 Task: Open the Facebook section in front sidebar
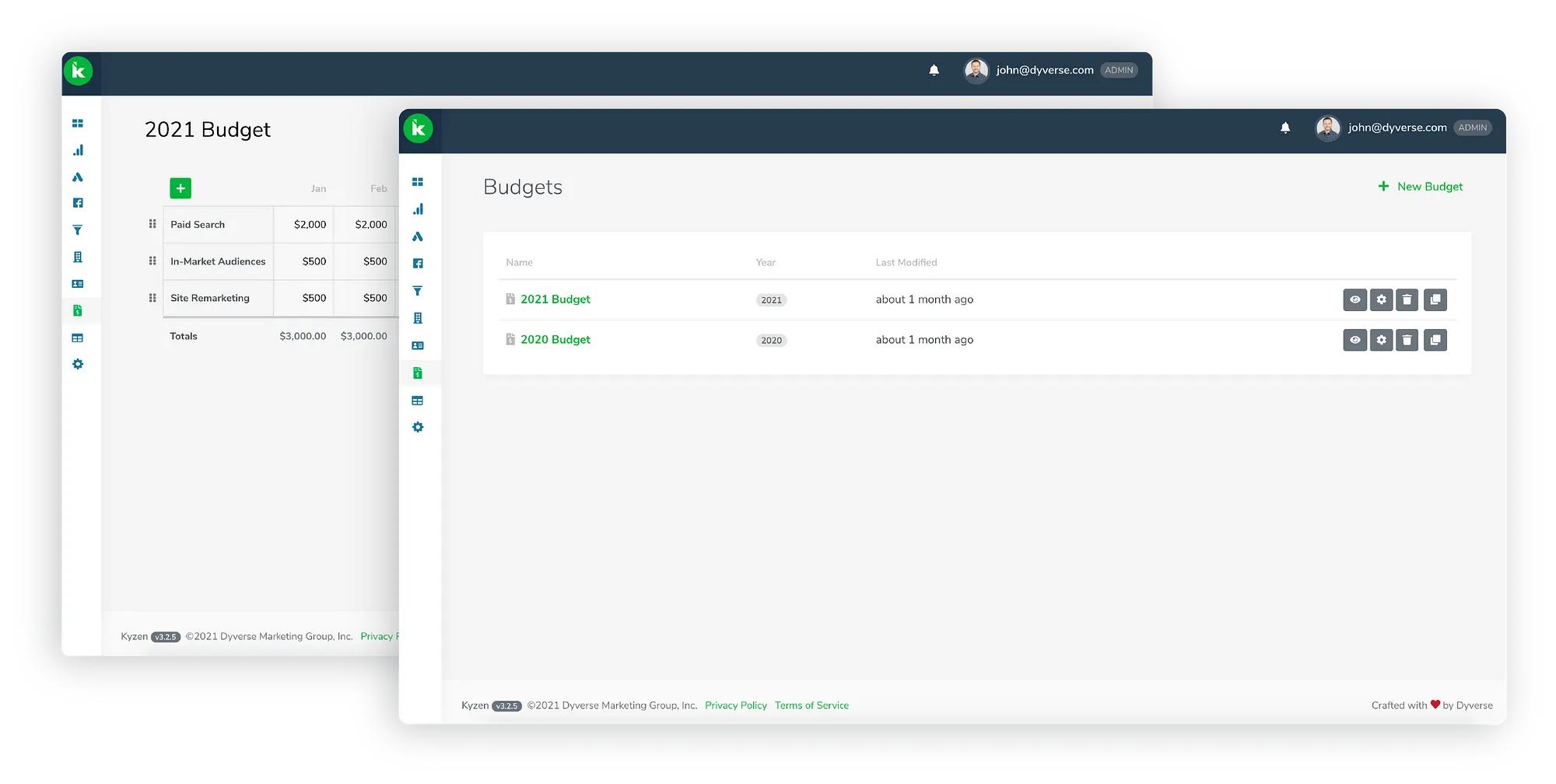pos(418,264)
